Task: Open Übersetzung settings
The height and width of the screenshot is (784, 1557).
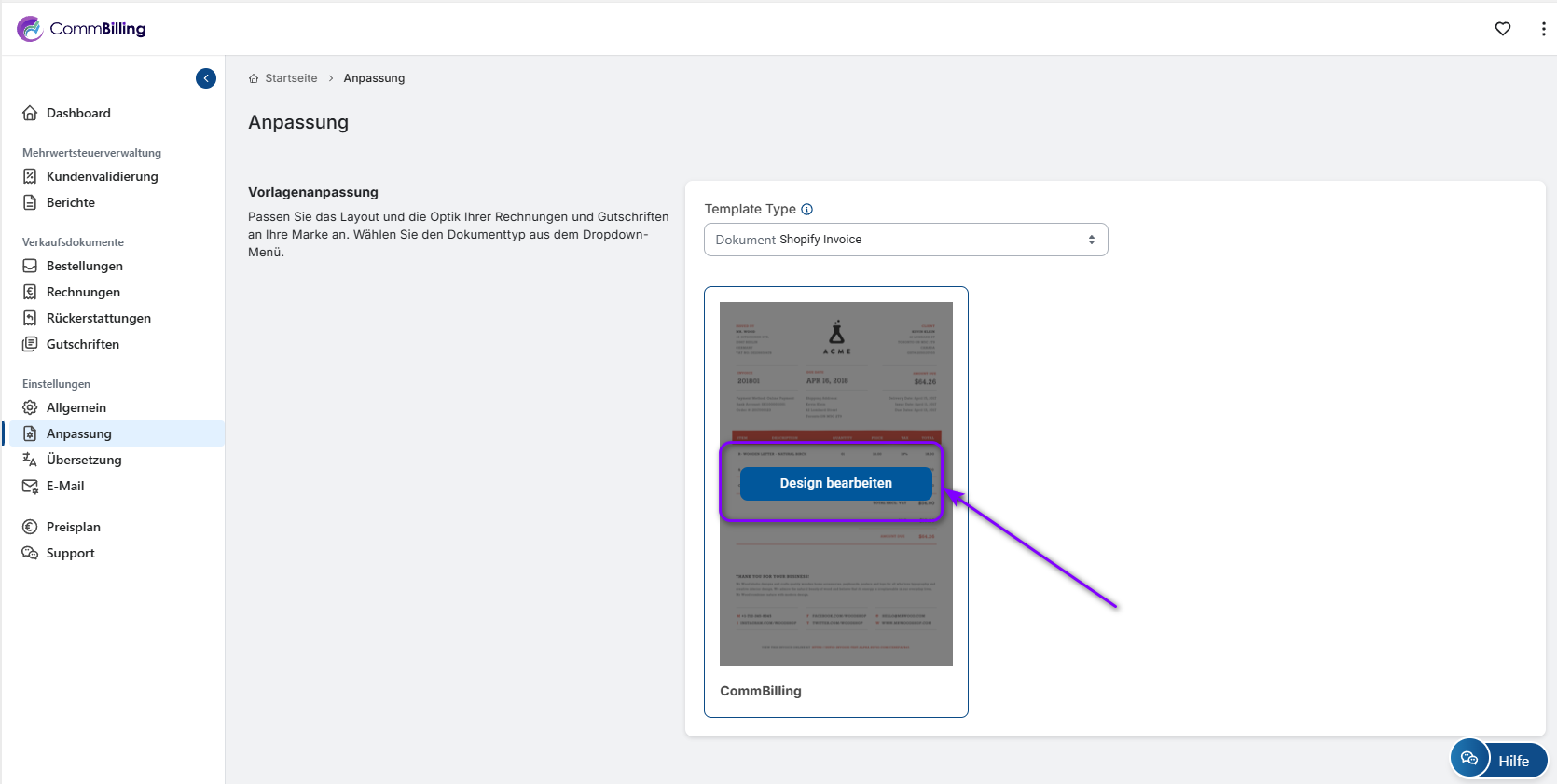Action: click(x=84, y=460)
